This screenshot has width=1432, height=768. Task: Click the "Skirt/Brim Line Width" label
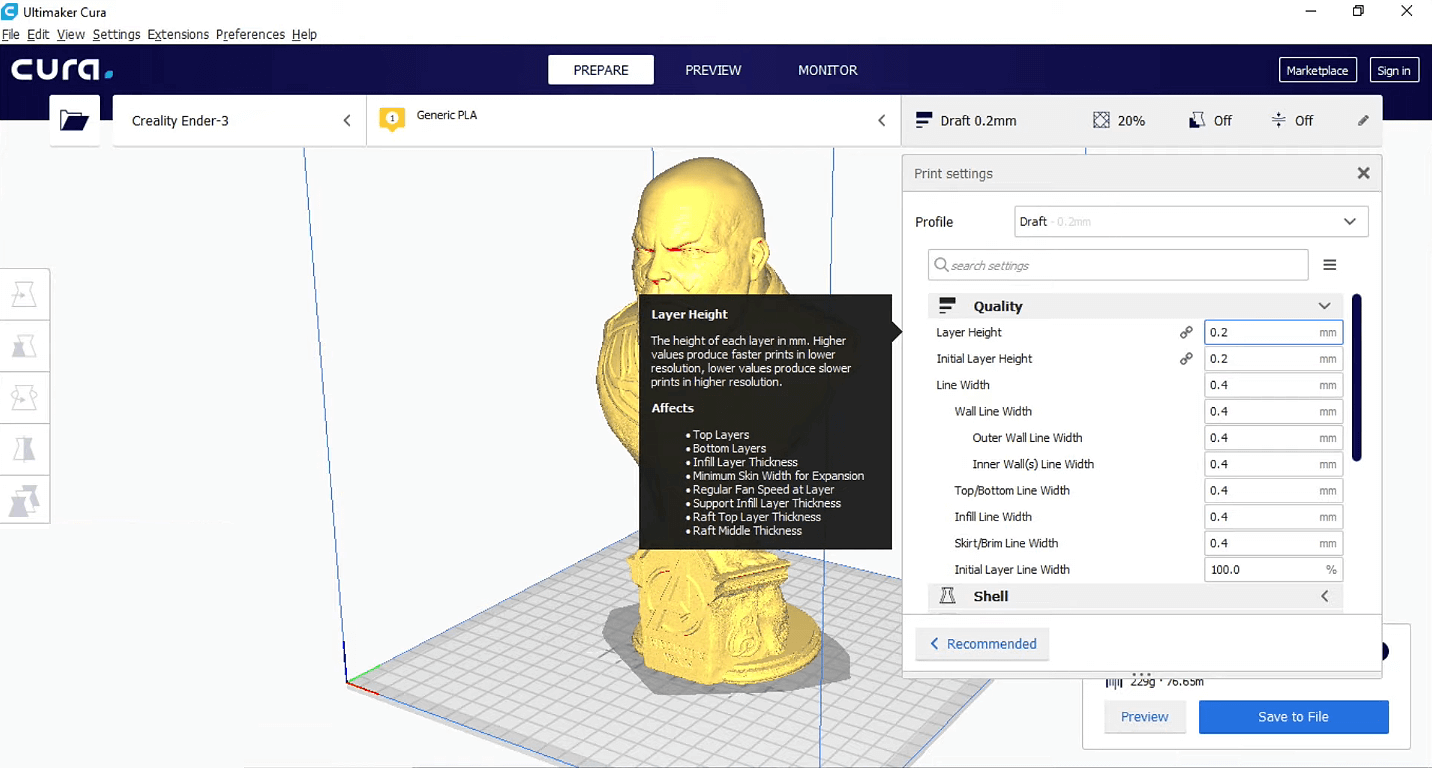click(x=1006, y=543)
